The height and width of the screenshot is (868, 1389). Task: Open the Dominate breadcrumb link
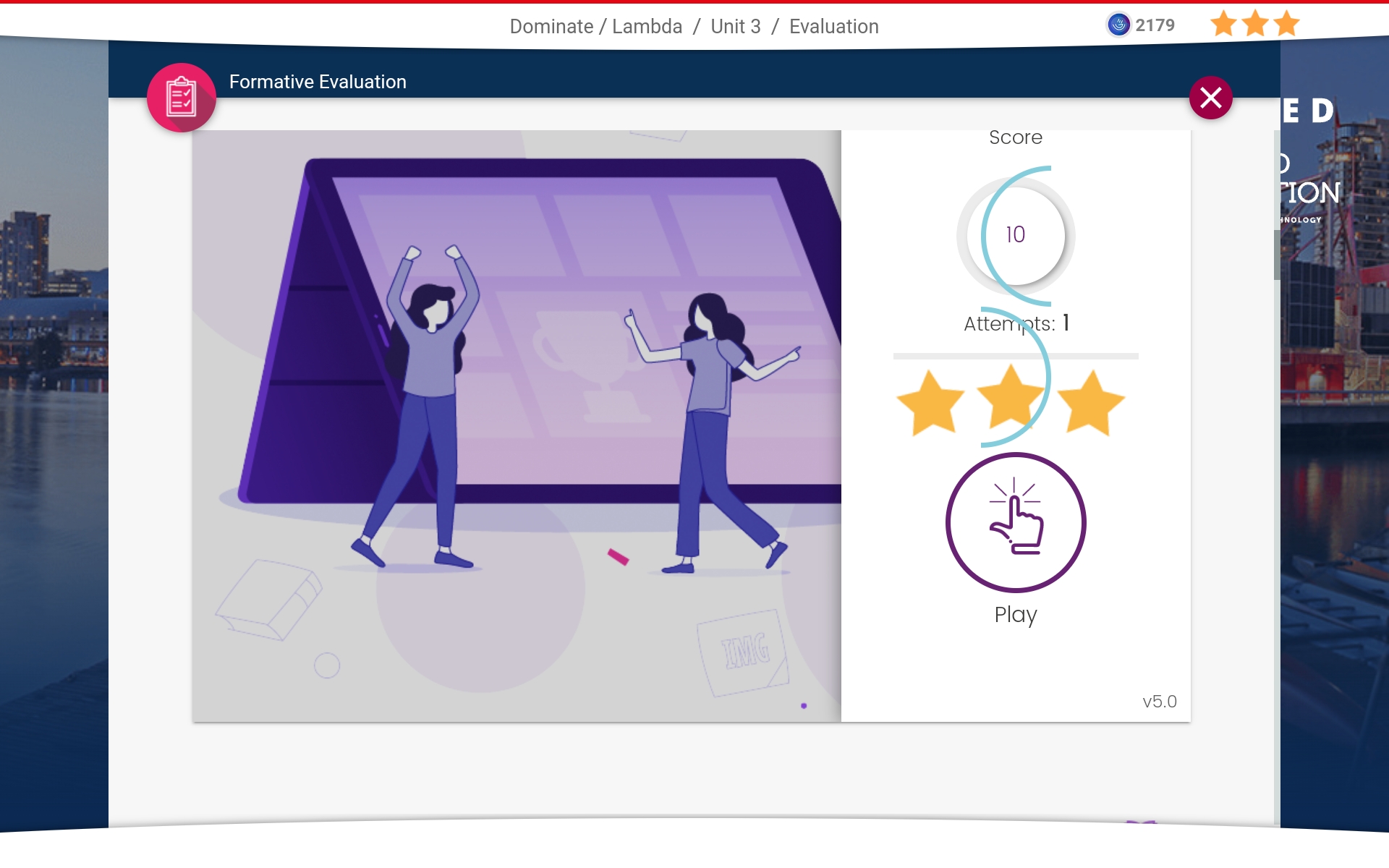(551, 27)
